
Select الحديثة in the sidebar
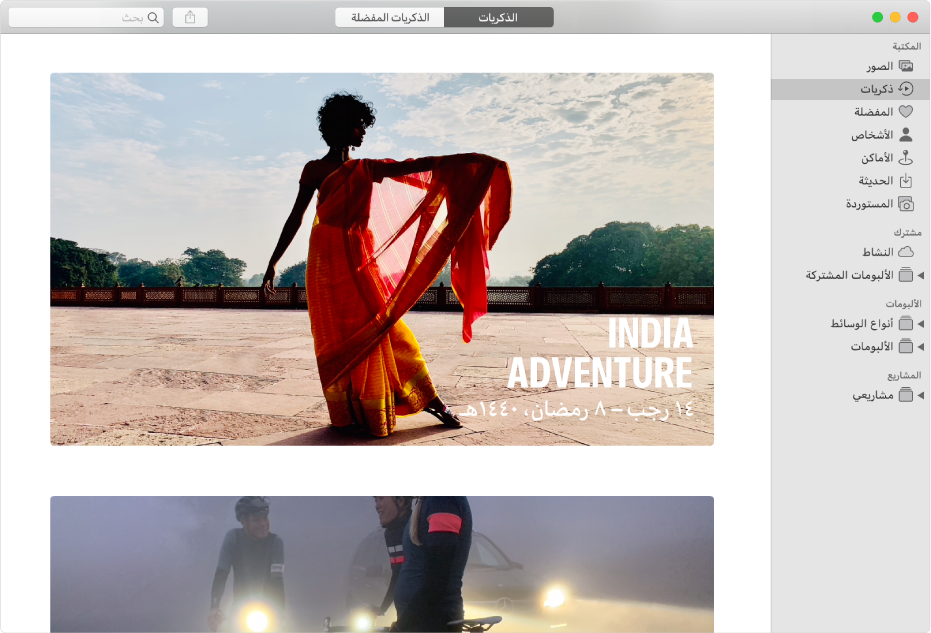point(851,181)
